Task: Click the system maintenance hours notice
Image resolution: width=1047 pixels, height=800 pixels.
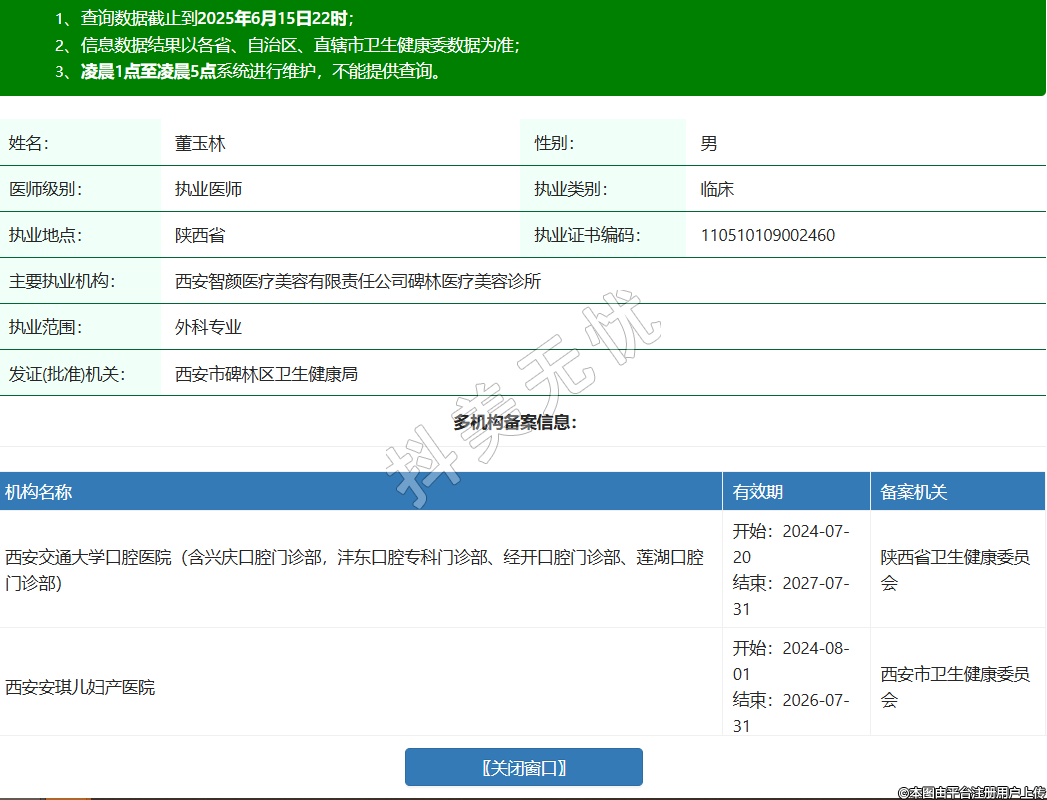Action: 260,72
